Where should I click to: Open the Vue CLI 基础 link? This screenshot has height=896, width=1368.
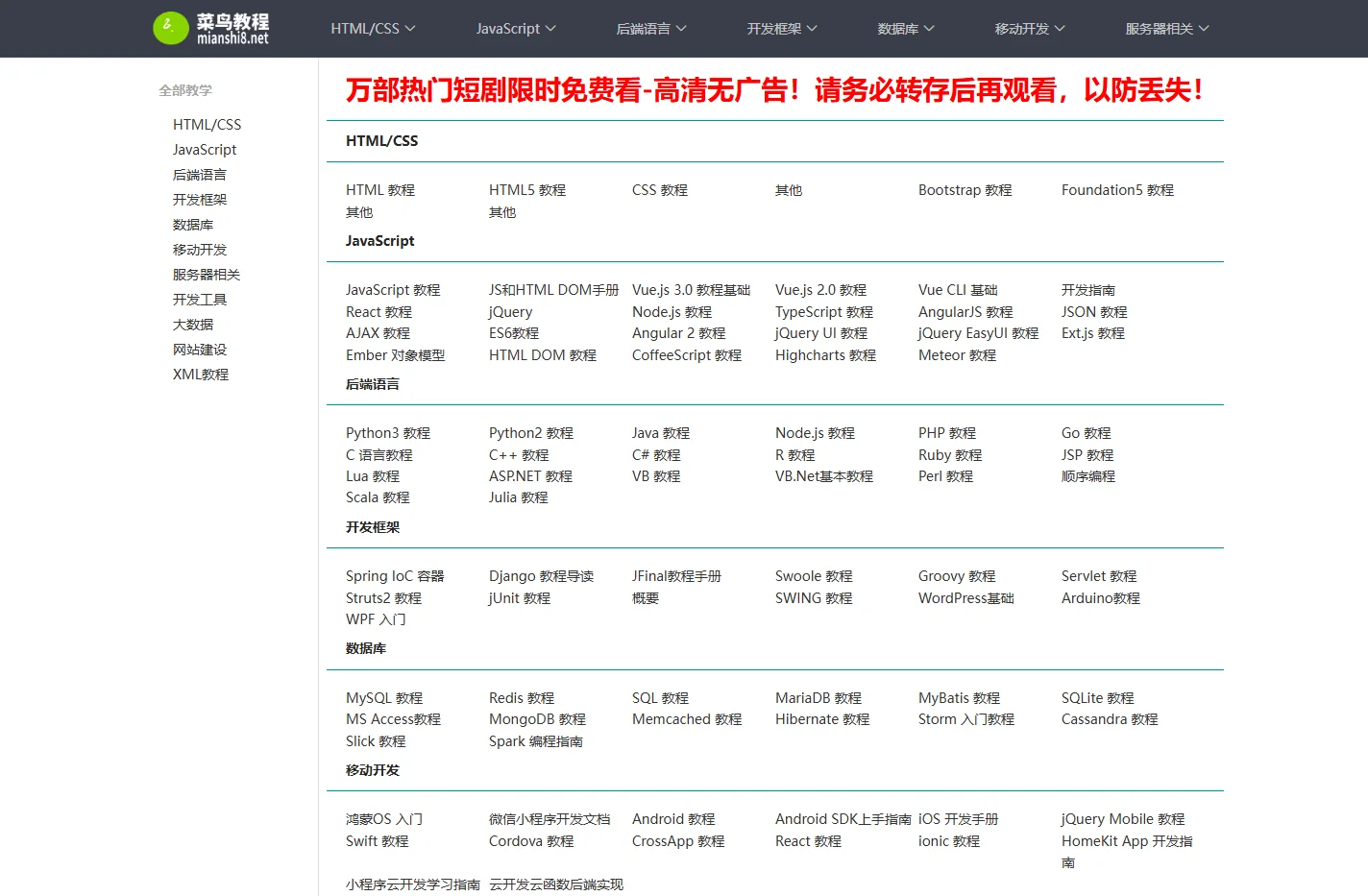[958, 290]
